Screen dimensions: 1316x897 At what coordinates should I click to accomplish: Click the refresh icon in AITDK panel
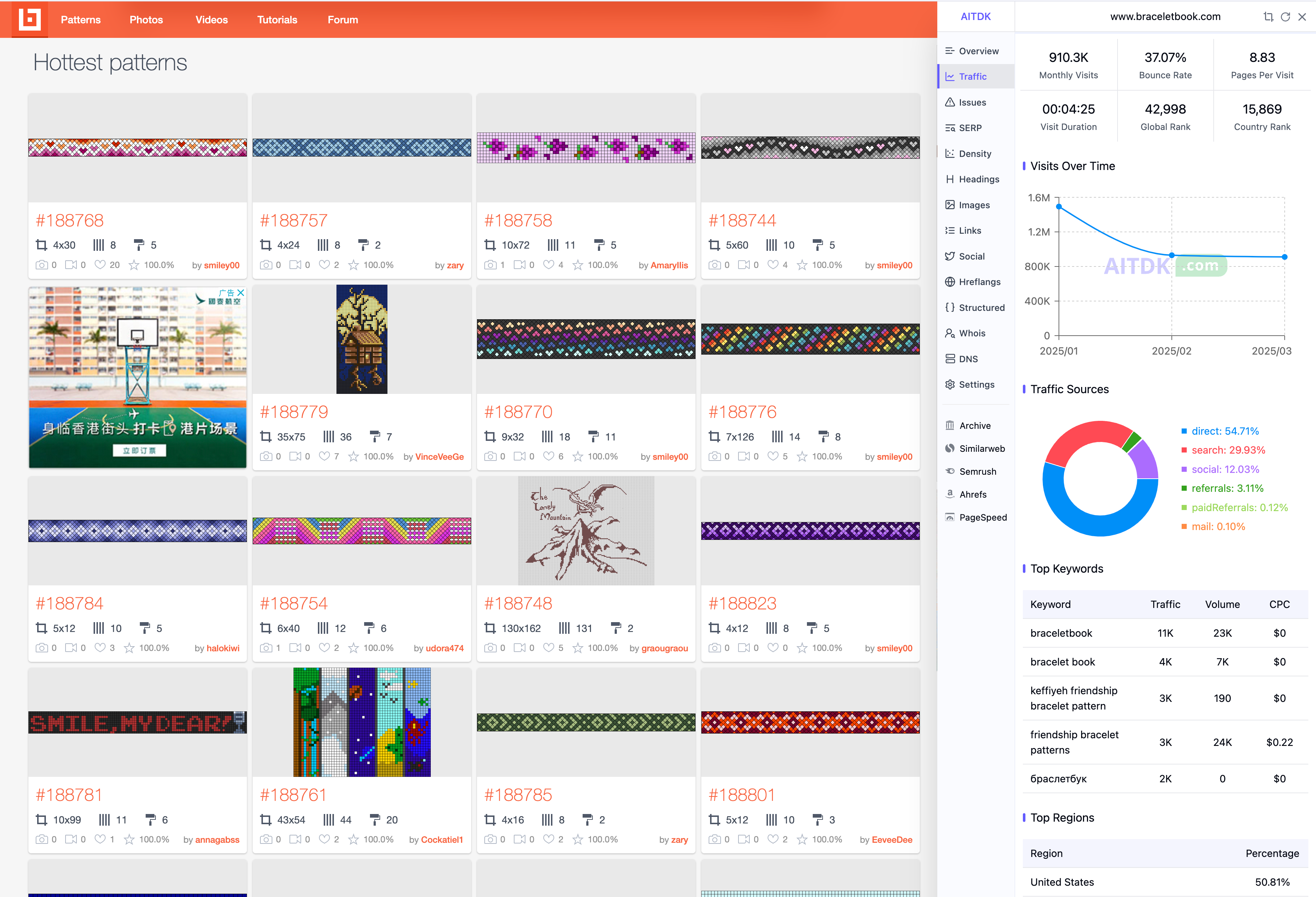(1285, 17)
